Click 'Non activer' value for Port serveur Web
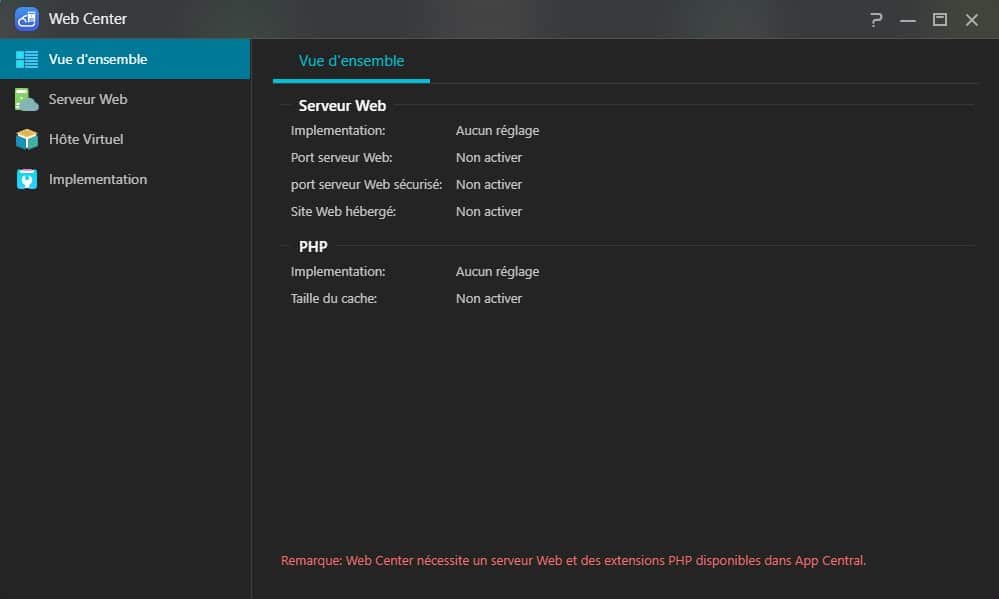 [x=489, y=157]
